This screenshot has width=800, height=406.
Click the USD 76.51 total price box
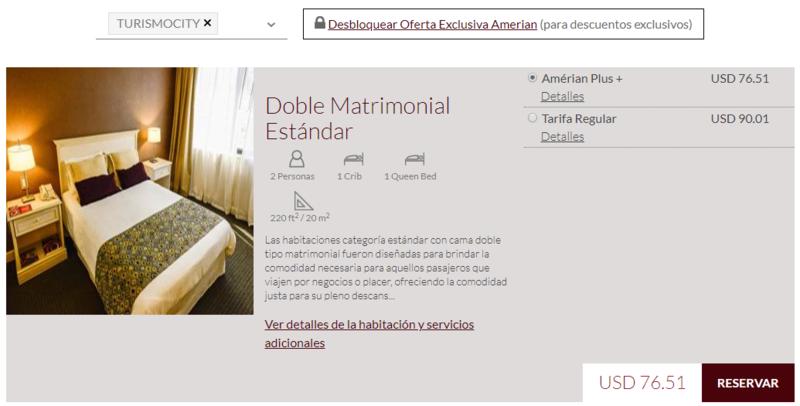coord(642,383)
